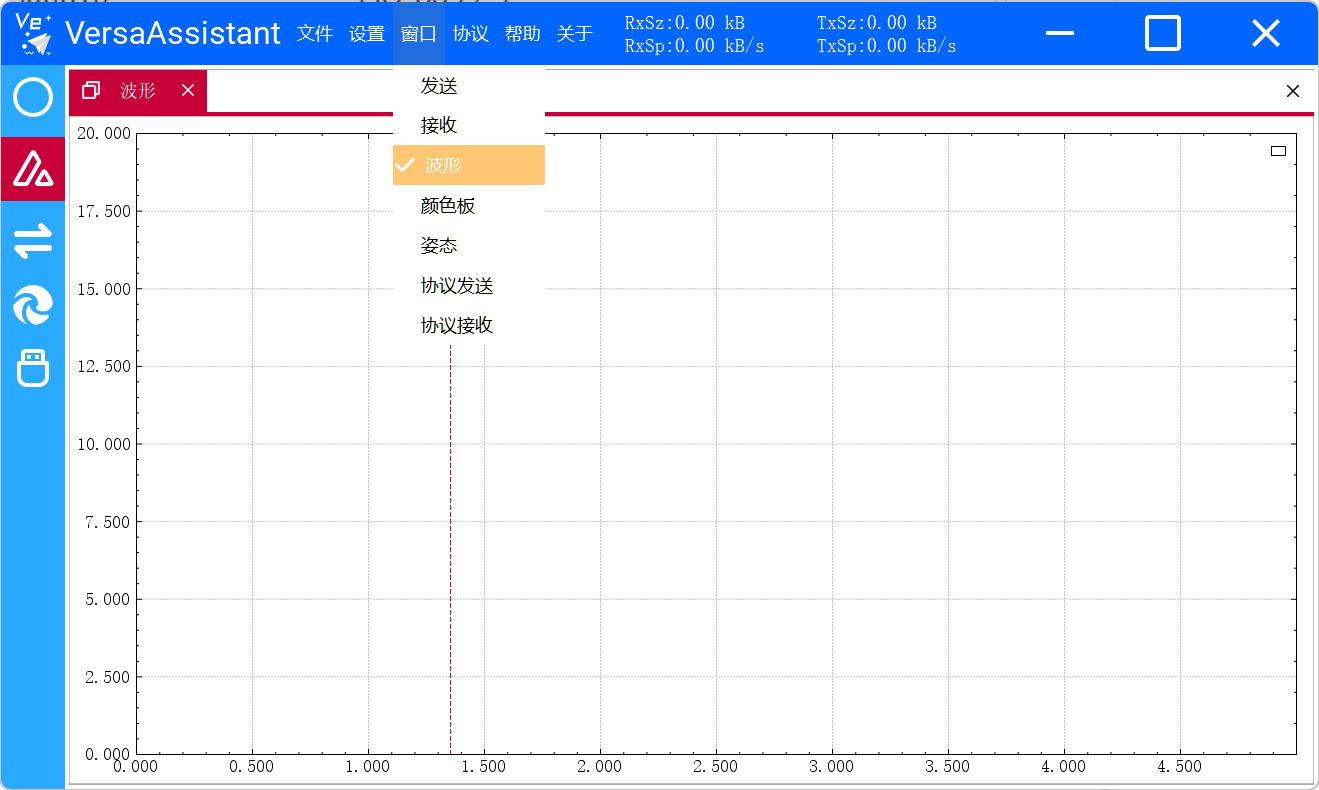Click the 帮助 menu item
The width and height of the screenshot is (1319, 790).
coord(523,34)
